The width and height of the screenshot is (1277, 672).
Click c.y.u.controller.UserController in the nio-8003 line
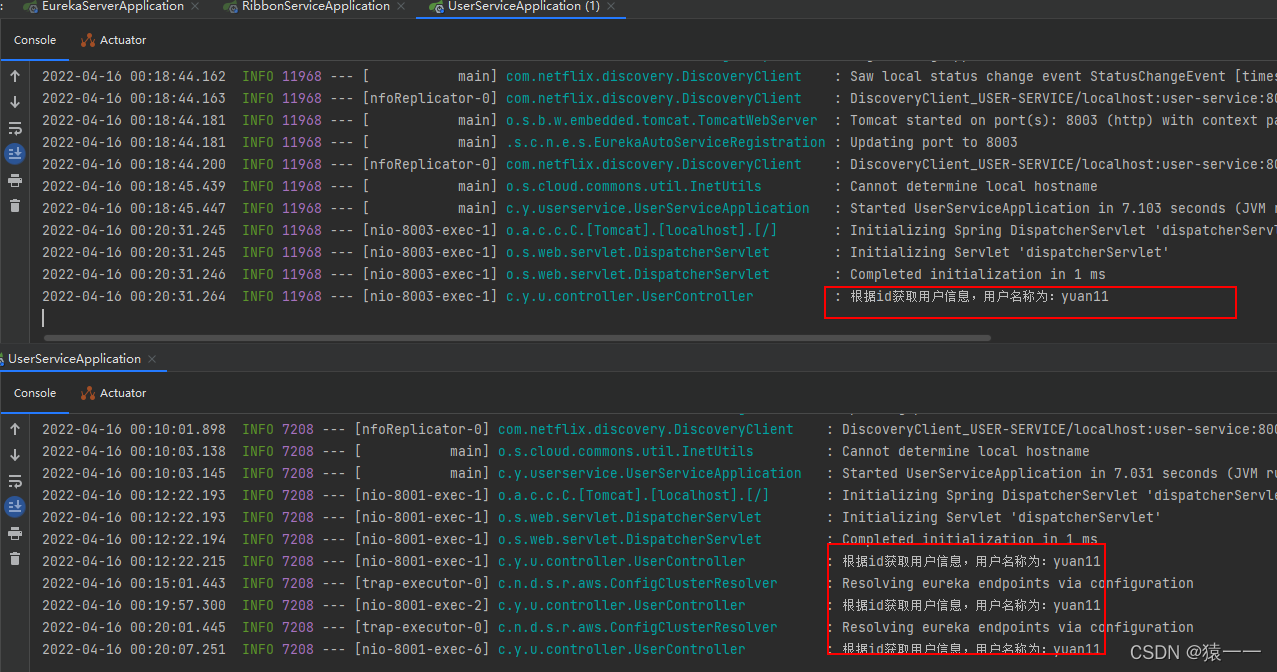(630, 296)
